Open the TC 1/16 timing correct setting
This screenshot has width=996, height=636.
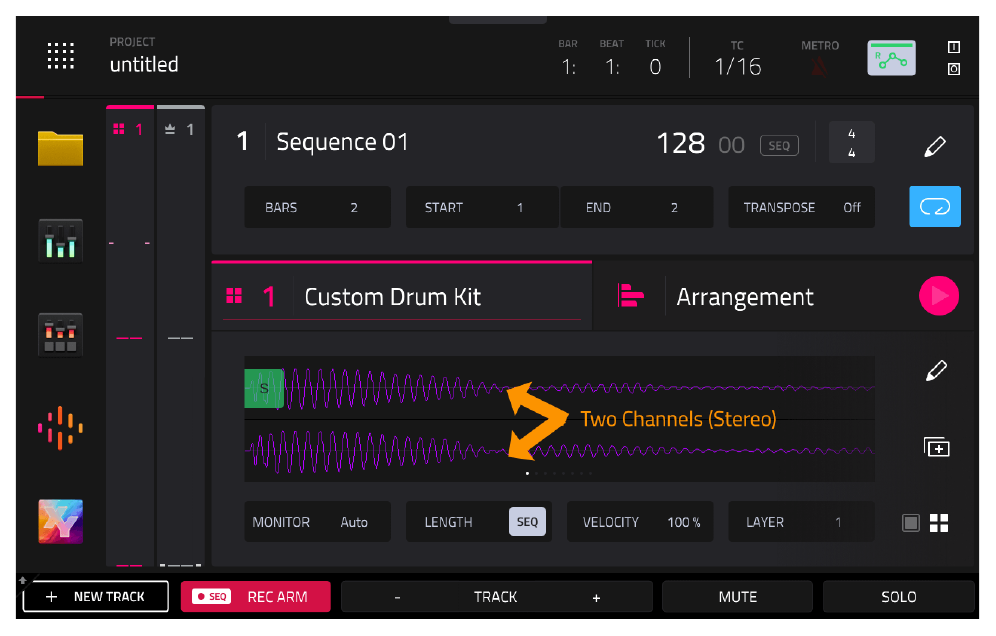737,59
